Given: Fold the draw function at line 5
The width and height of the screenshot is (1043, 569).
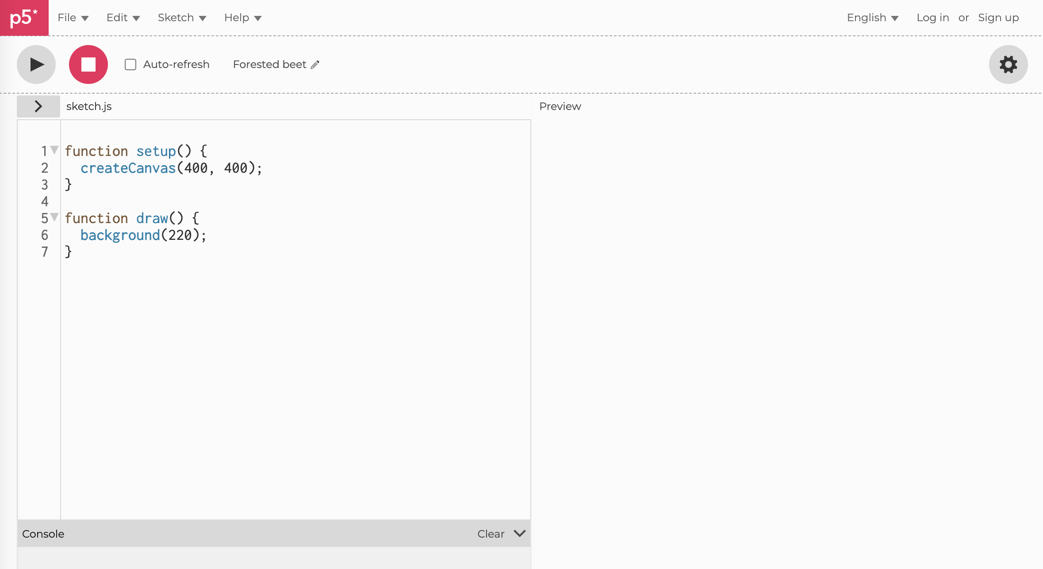Looking at the screenshot, I should point(55,218).
